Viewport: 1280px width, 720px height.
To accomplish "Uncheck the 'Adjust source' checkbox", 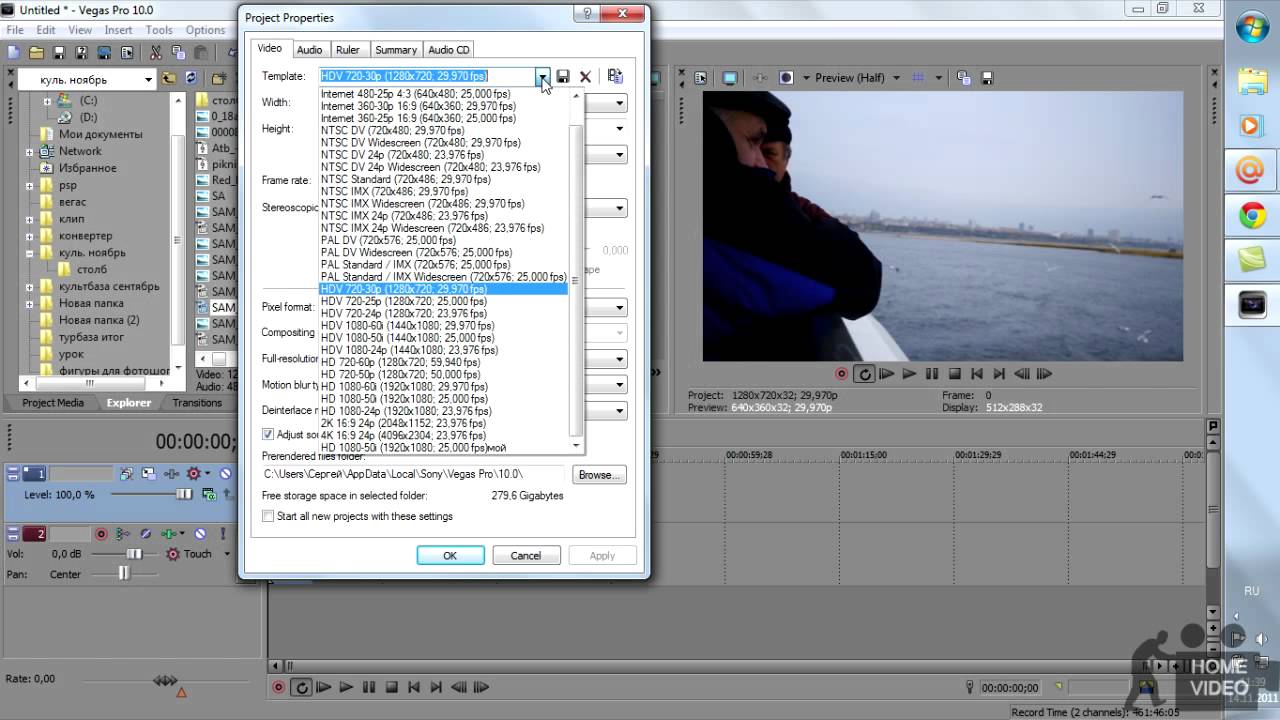I will tap(268, 434).
